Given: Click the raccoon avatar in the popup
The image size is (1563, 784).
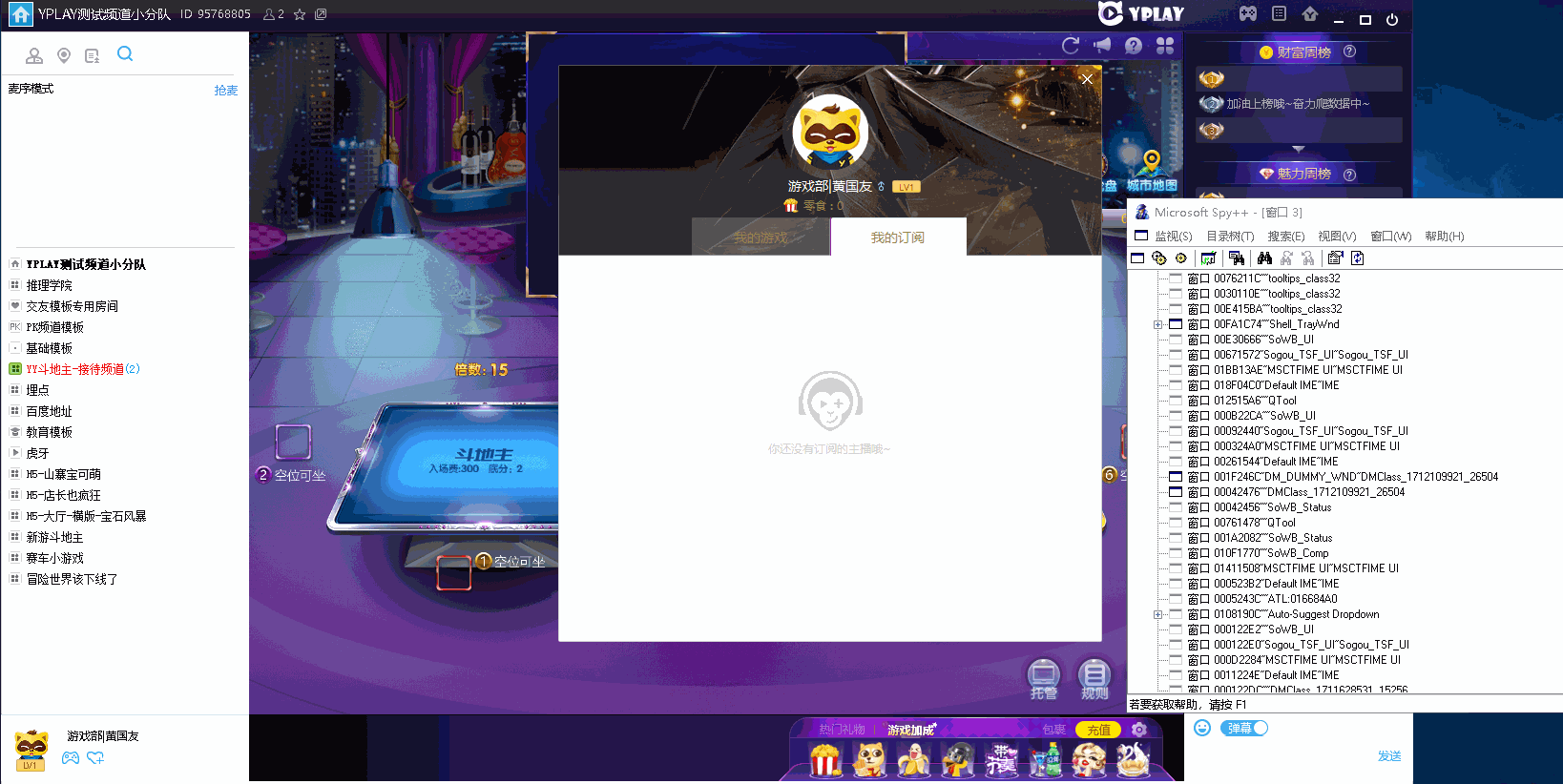Looking at the screenshot, I should (x=830, y=133).
